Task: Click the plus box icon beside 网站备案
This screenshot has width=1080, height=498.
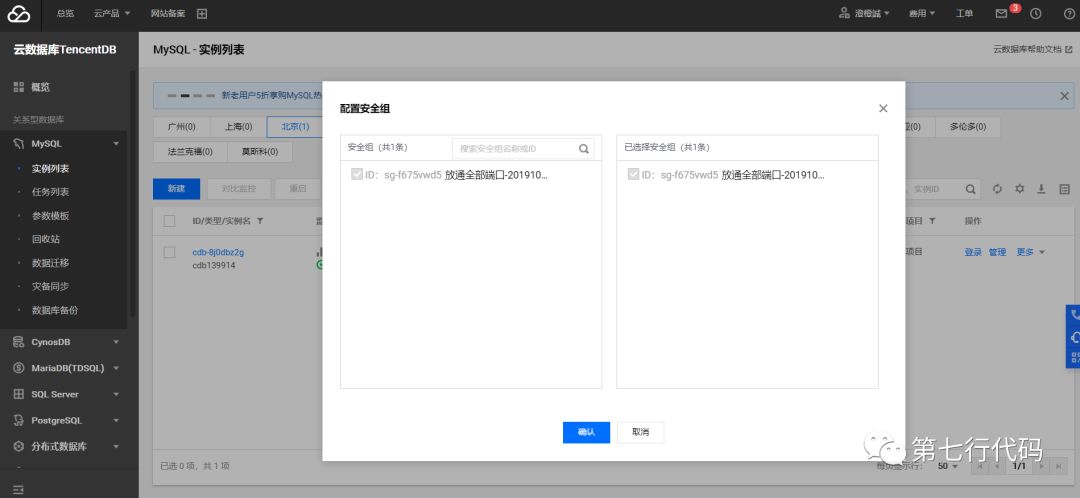Action: click(x=202, y=13)
